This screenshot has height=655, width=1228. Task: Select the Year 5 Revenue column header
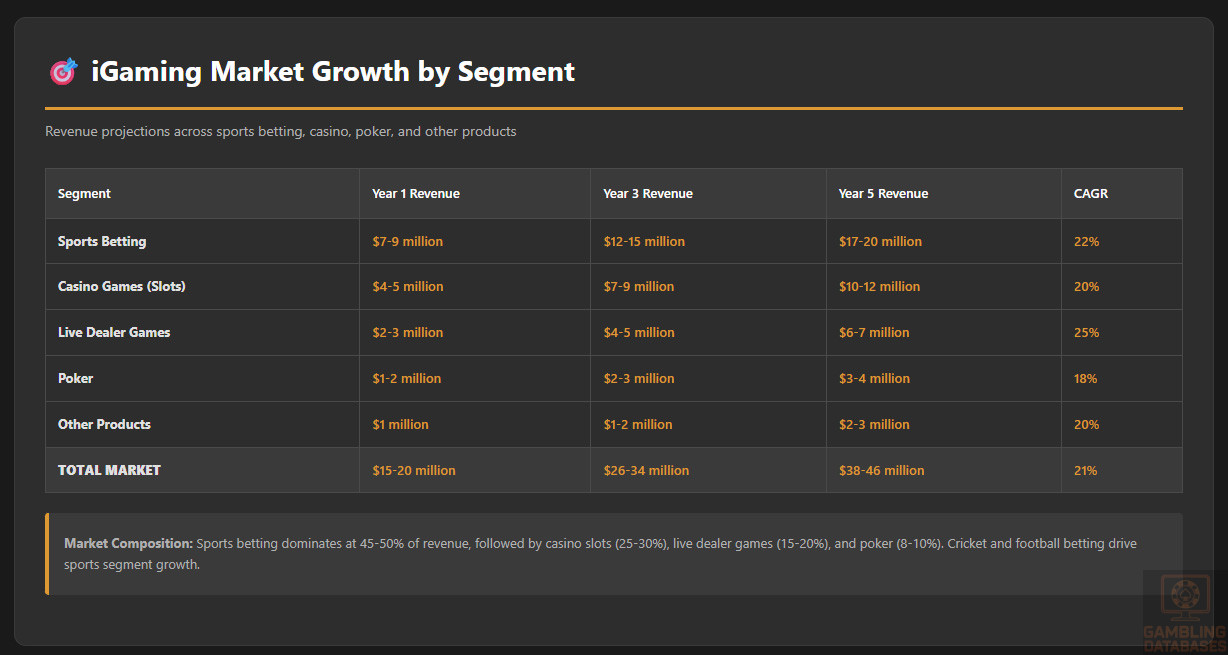pos(883,194)
